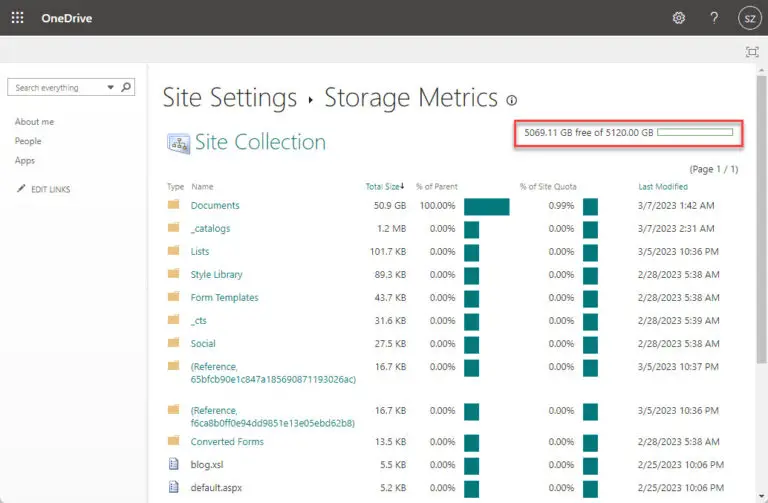This screenshot has height=503, width=768.
Task: Sort by the Last Modified column
Action: (x=662, y=186)
